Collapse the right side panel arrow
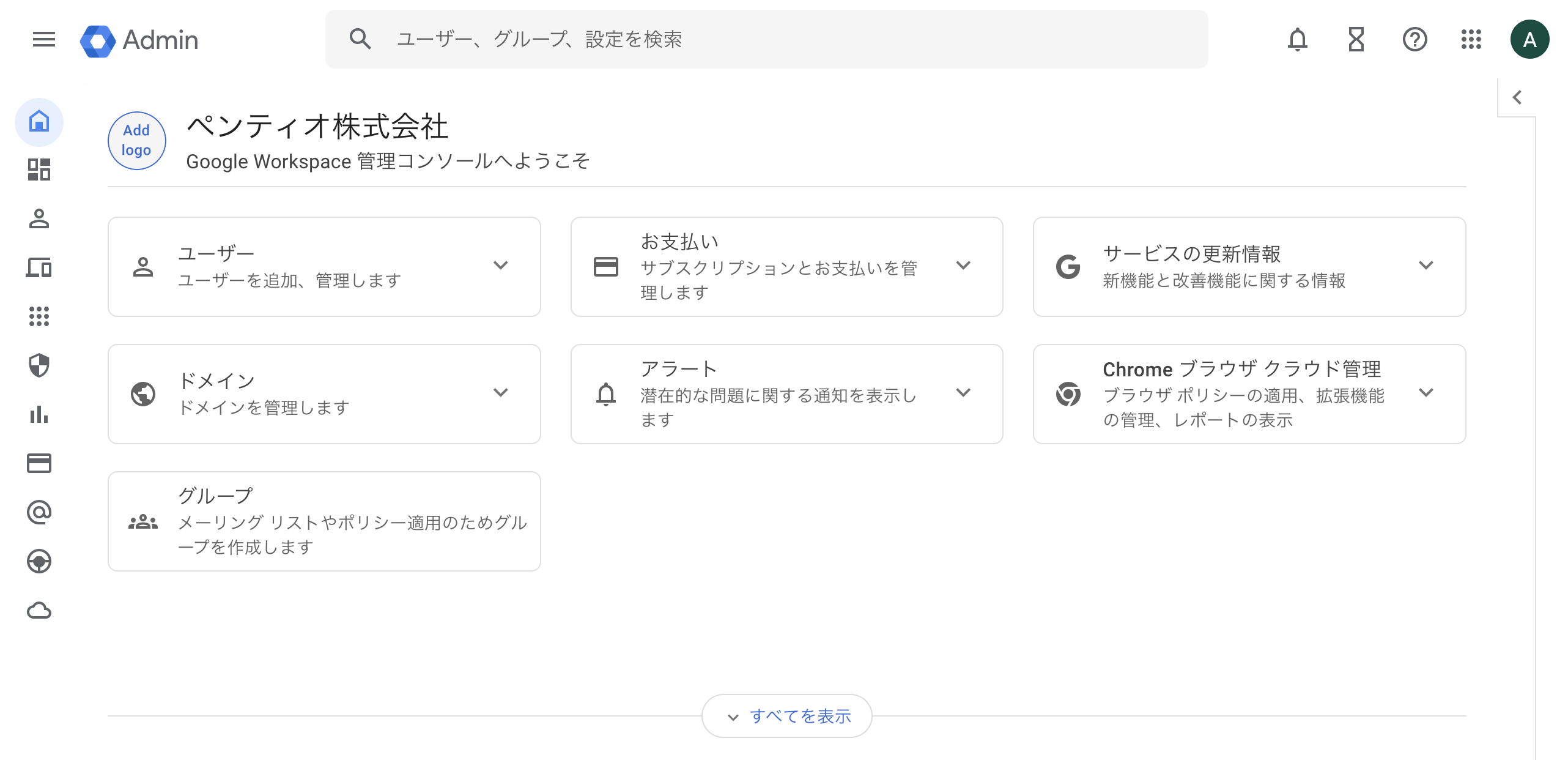This screenshot has height=760, width=1568. click(1517, 97)
